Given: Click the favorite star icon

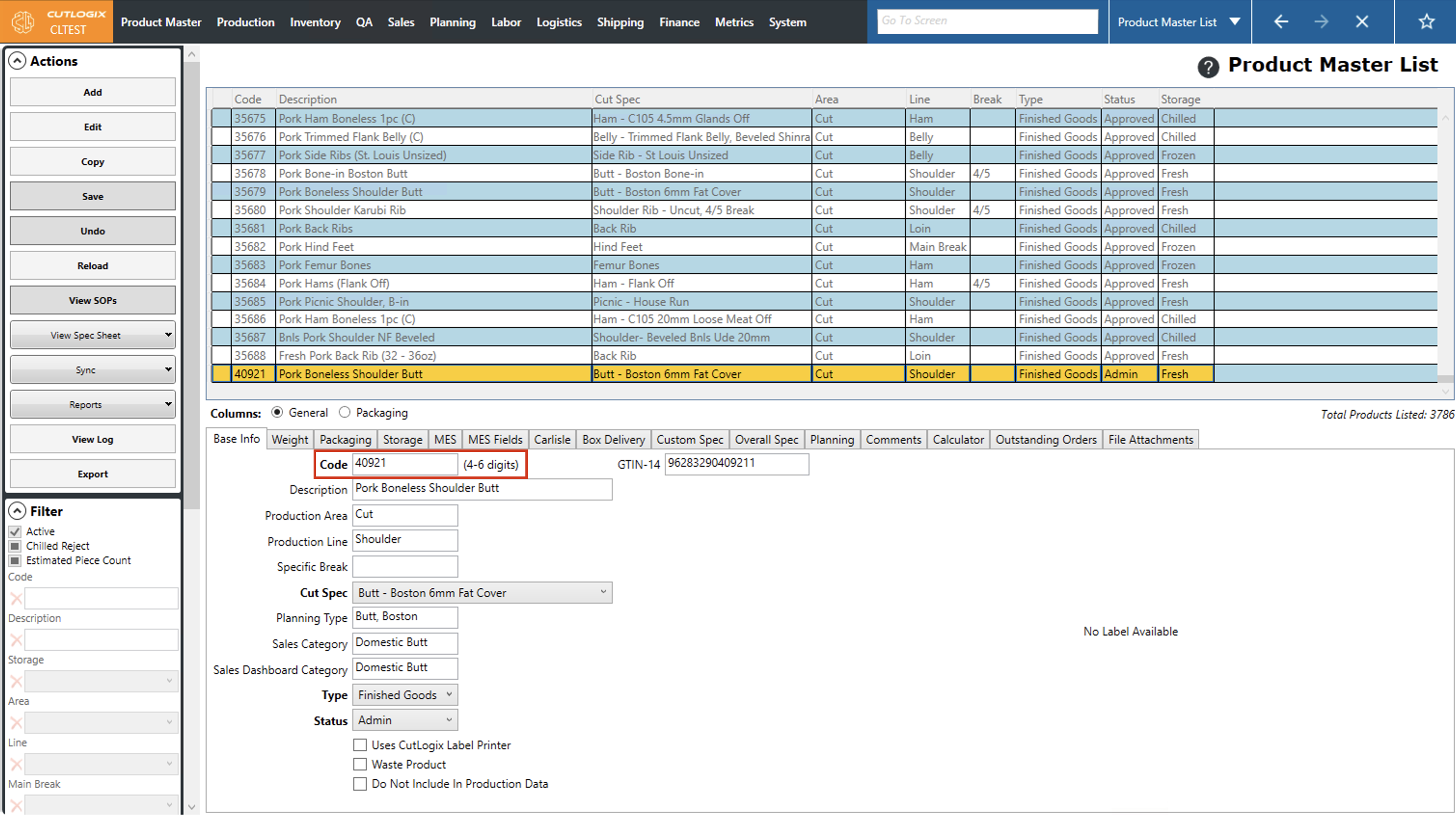Looking at the screenshot, I should pyautogui.click(x=1426, y=22).
